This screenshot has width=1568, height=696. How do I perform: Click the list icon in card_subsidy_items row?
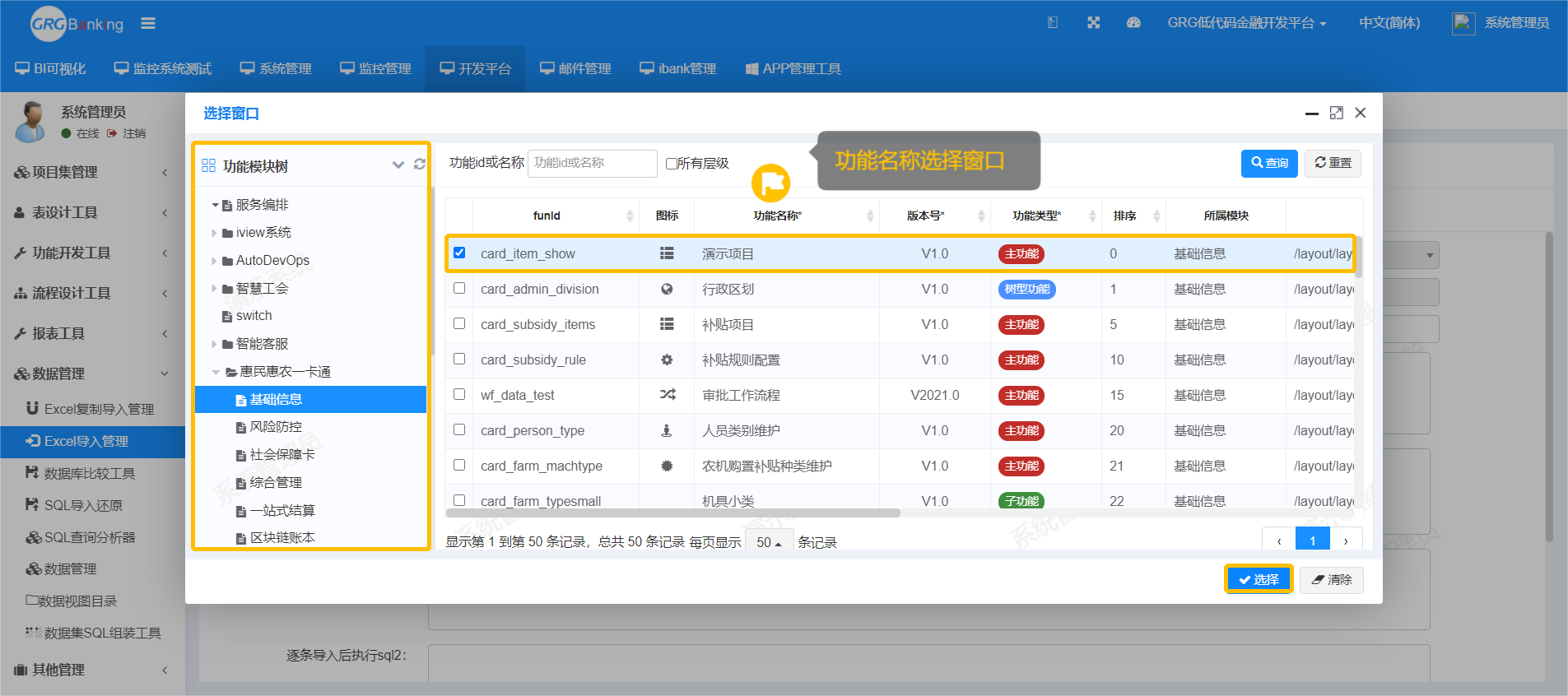pos(667,324)
